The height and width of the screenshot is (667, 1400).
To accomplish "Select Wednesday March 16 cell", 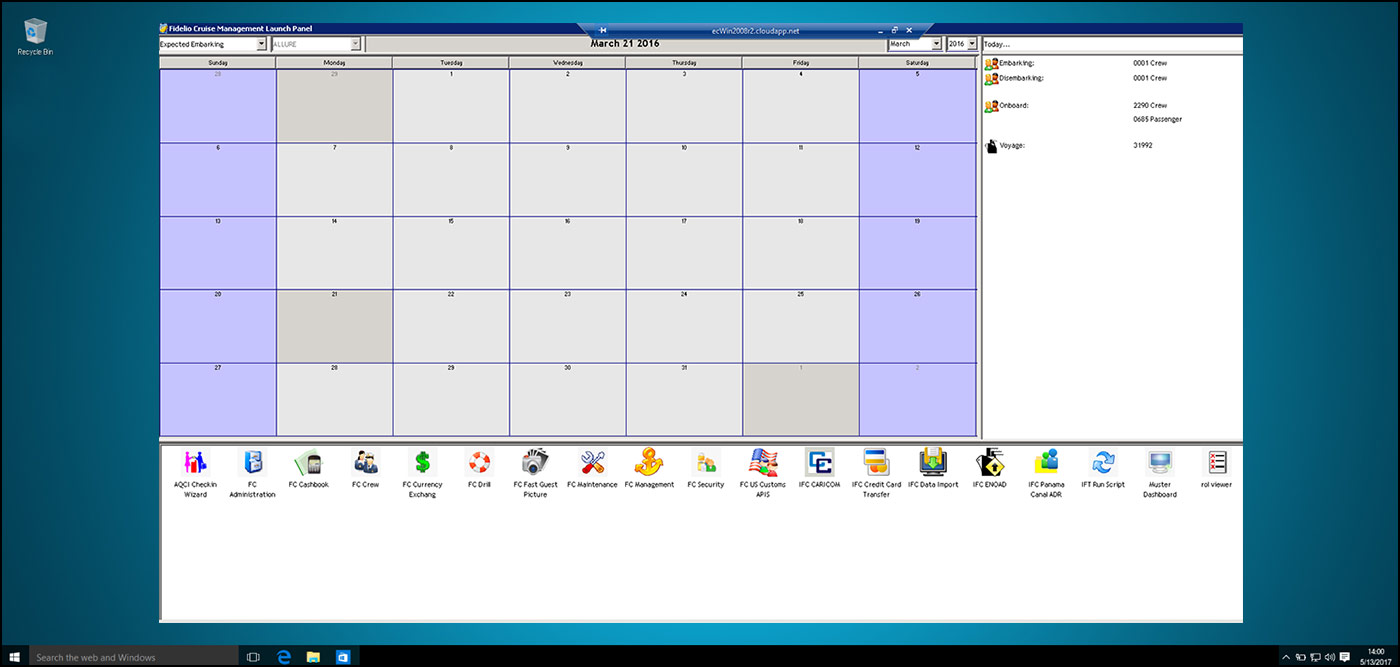I will click(x=567, y=253).
